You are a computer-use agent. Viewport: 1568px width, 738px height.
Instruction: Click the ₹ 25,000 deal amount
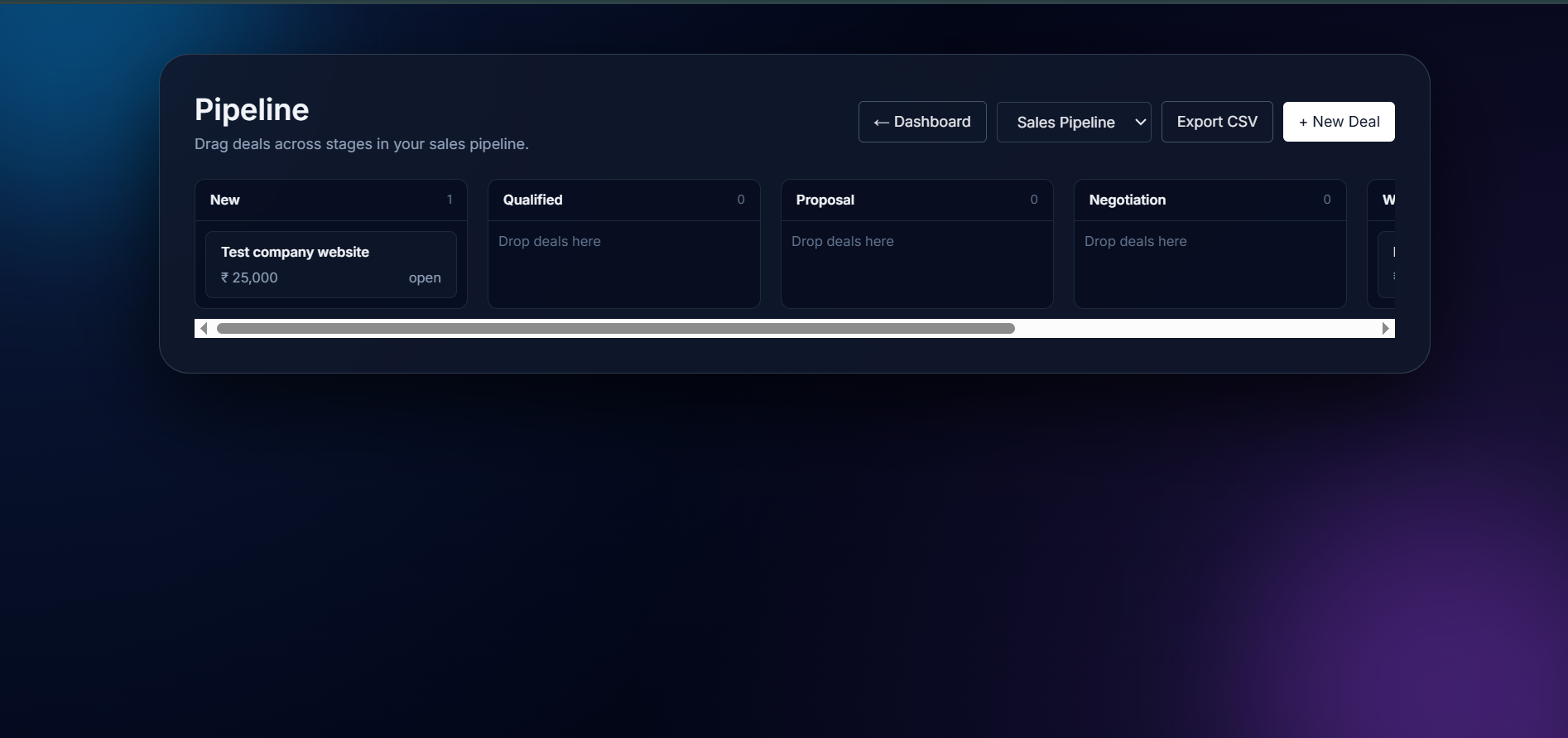point(249,277)
